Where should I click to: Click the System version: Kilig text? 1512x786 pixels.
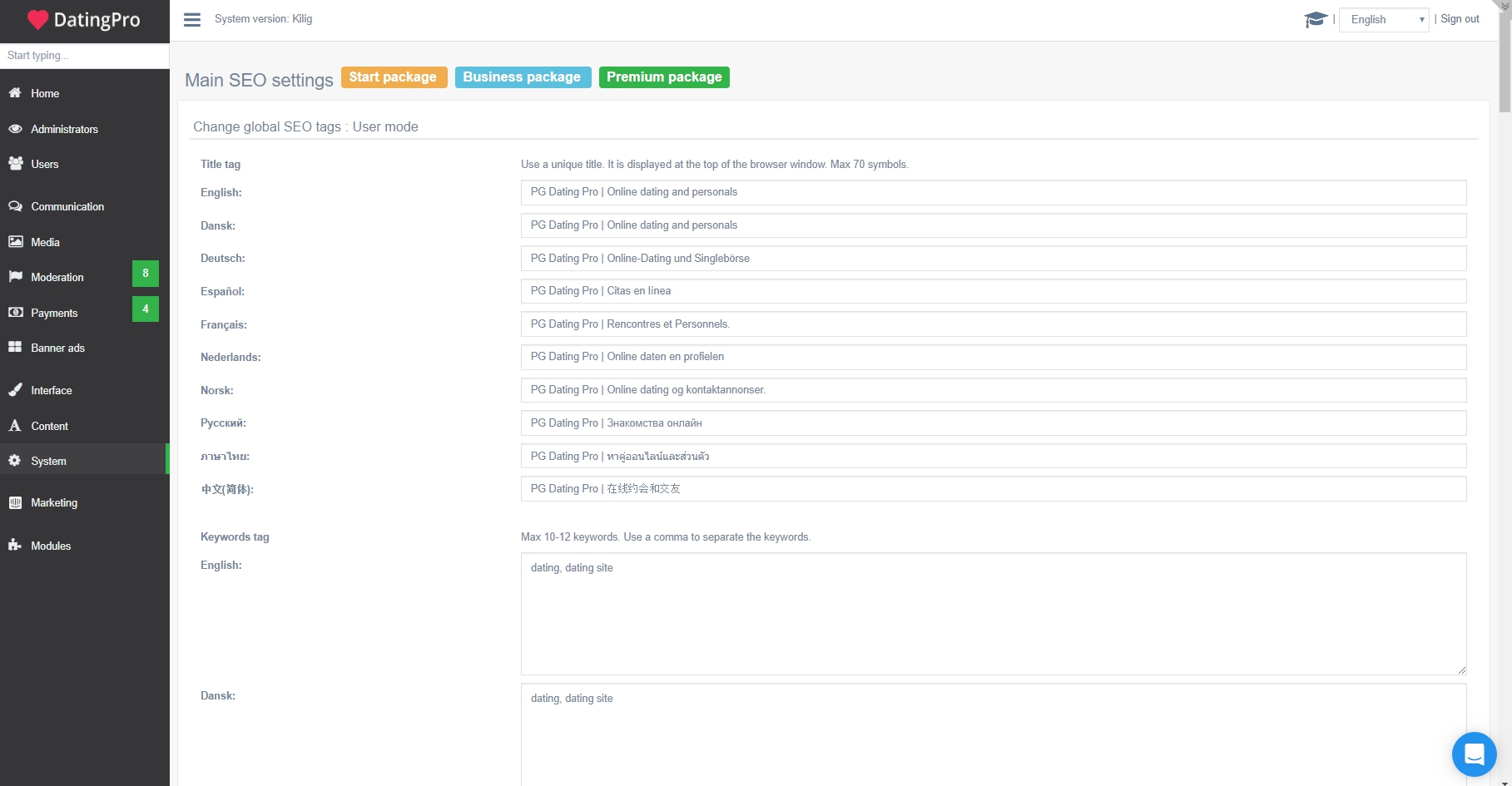263,19
